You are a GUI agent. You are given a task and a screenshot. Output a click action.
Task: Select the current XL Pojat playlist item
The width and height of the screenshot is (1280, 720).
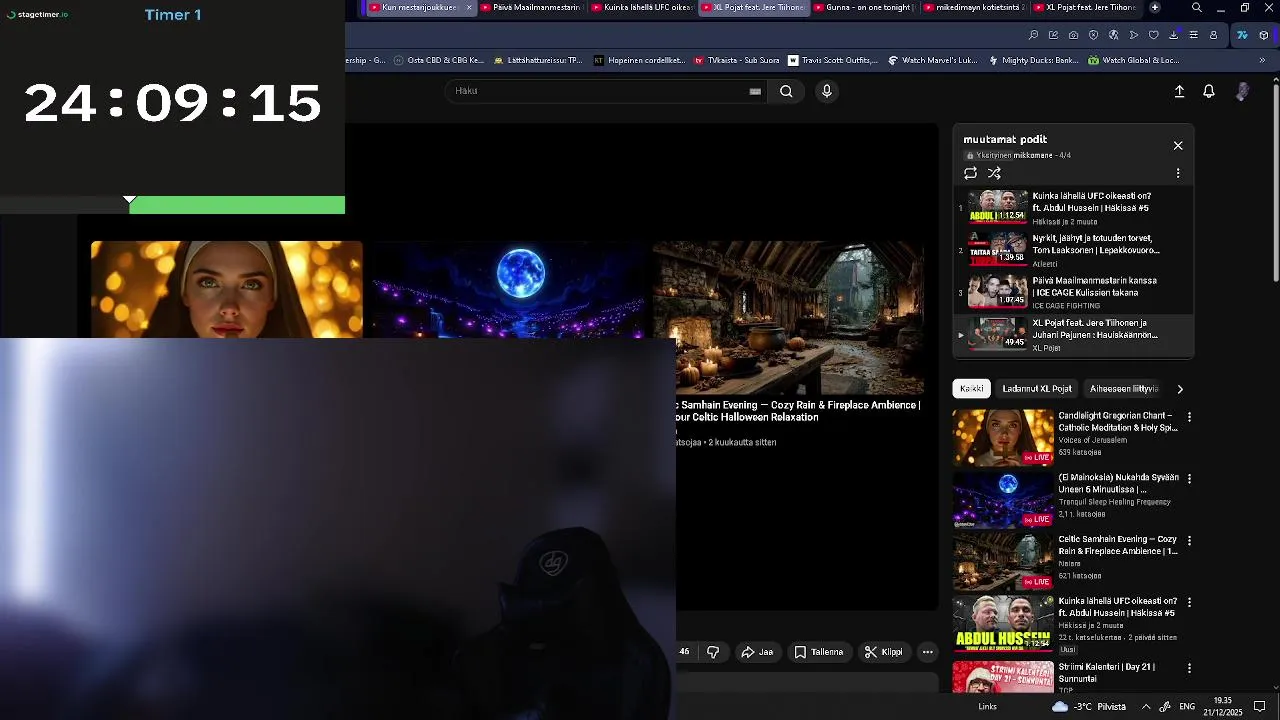(x=1073, y=334)
